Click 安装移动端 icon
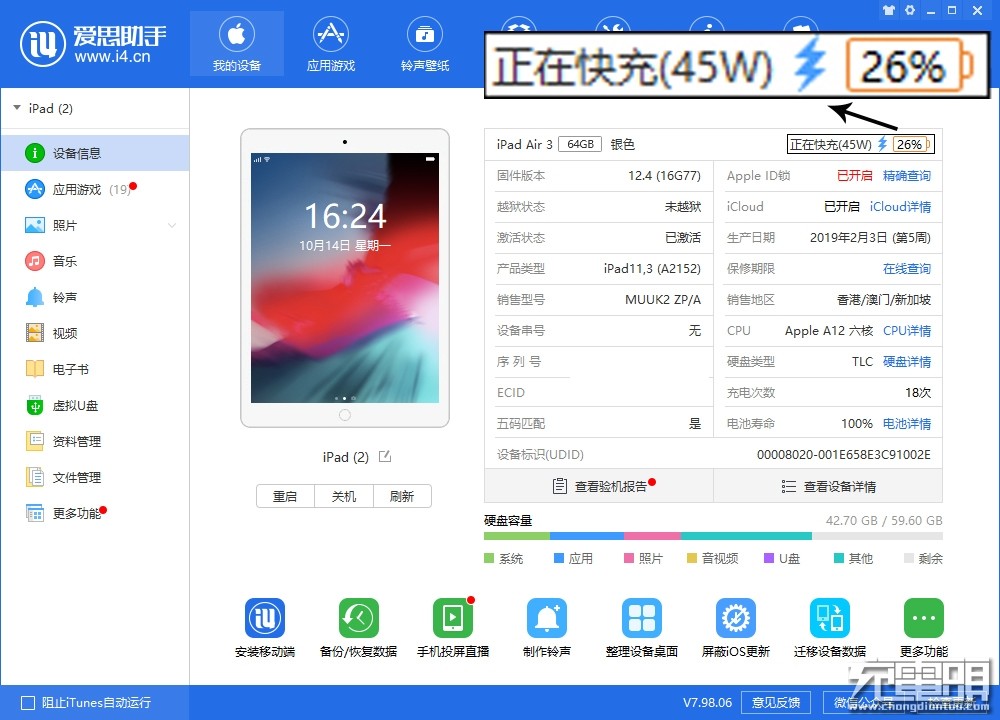Viewport: 1000px width, 720px height. coord(265,617)
